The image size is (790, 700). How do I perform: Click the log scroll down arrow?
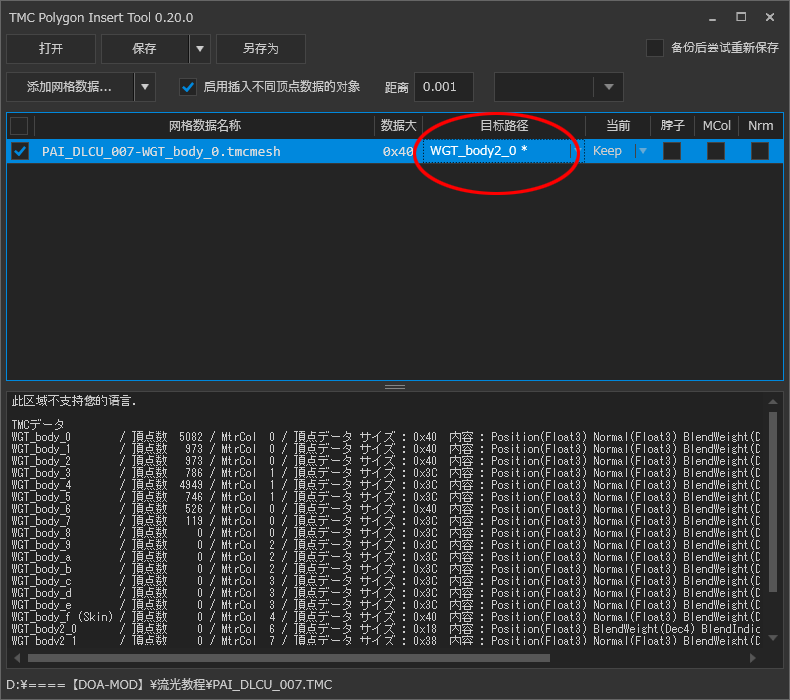click(x=773, y=638)
